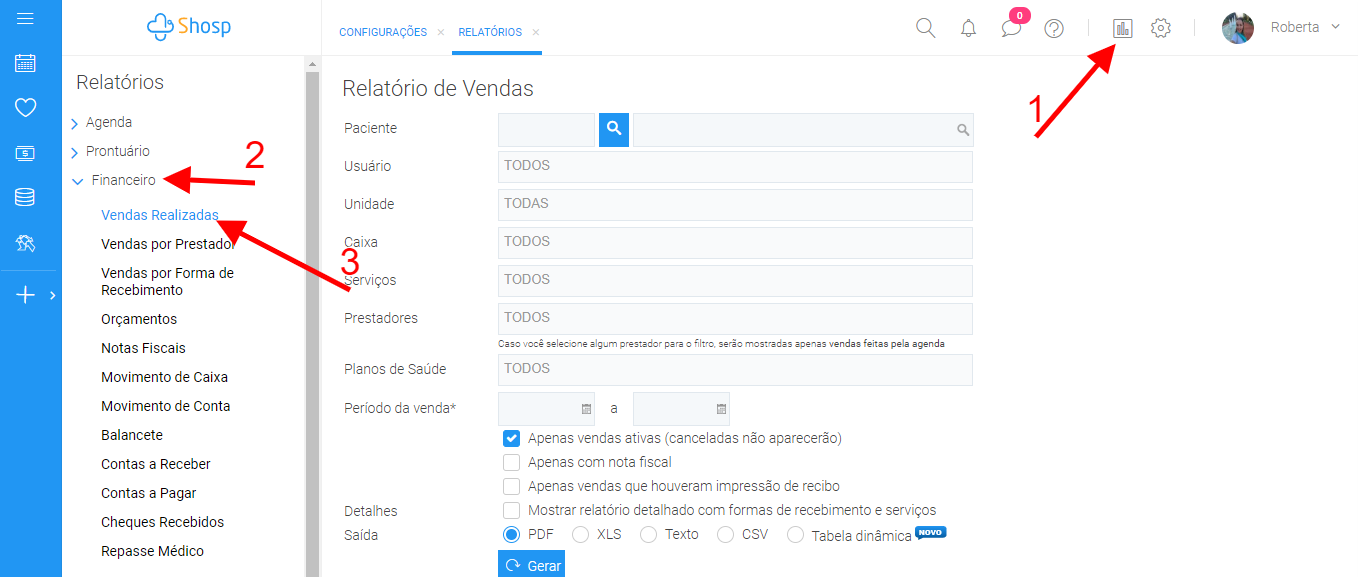
Task: Open Notas Fiscais report
Action: [143, 348]
